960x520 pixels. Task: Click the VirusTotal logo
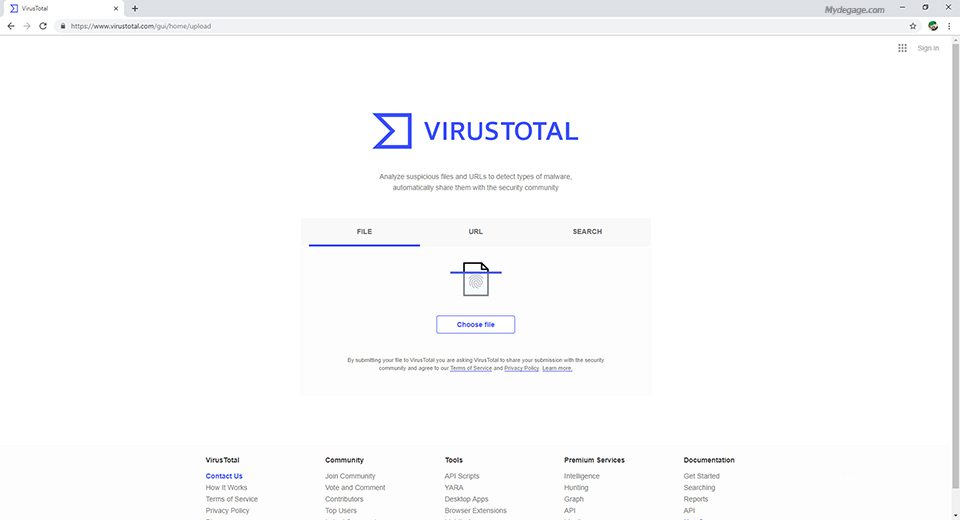click(475, 130)
